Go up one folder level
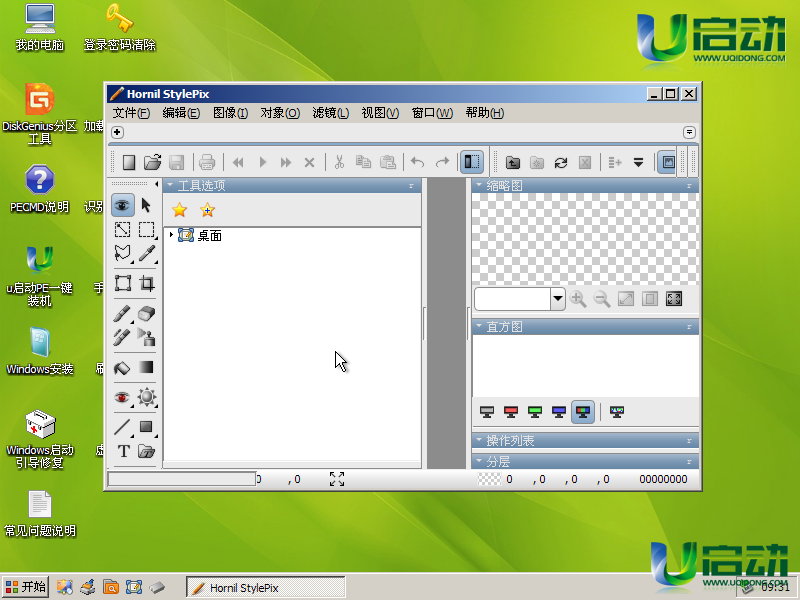The image size is (800, 600). tap(513, 162)
